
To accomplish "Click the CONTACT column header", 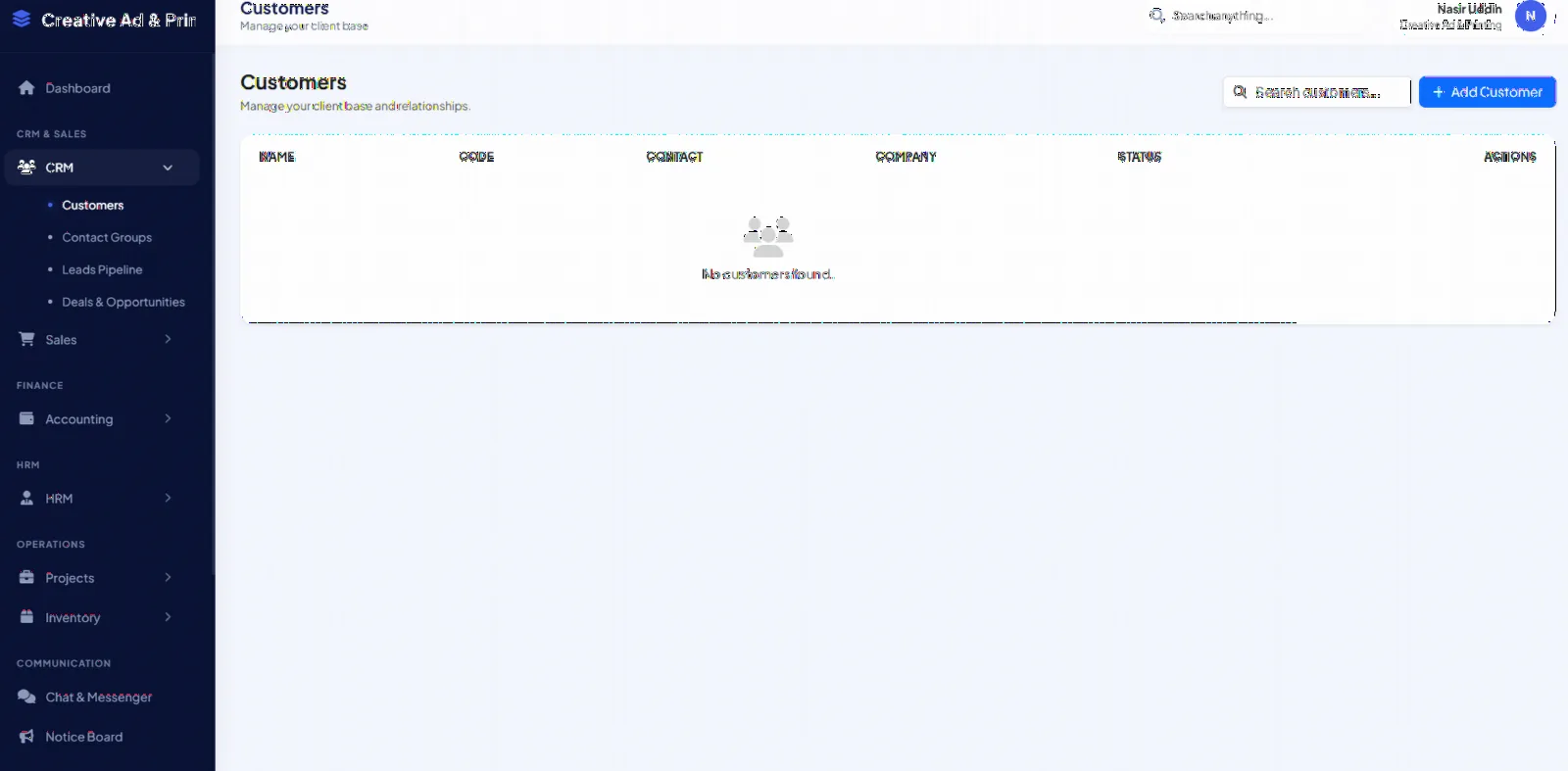I will (674, 157).
